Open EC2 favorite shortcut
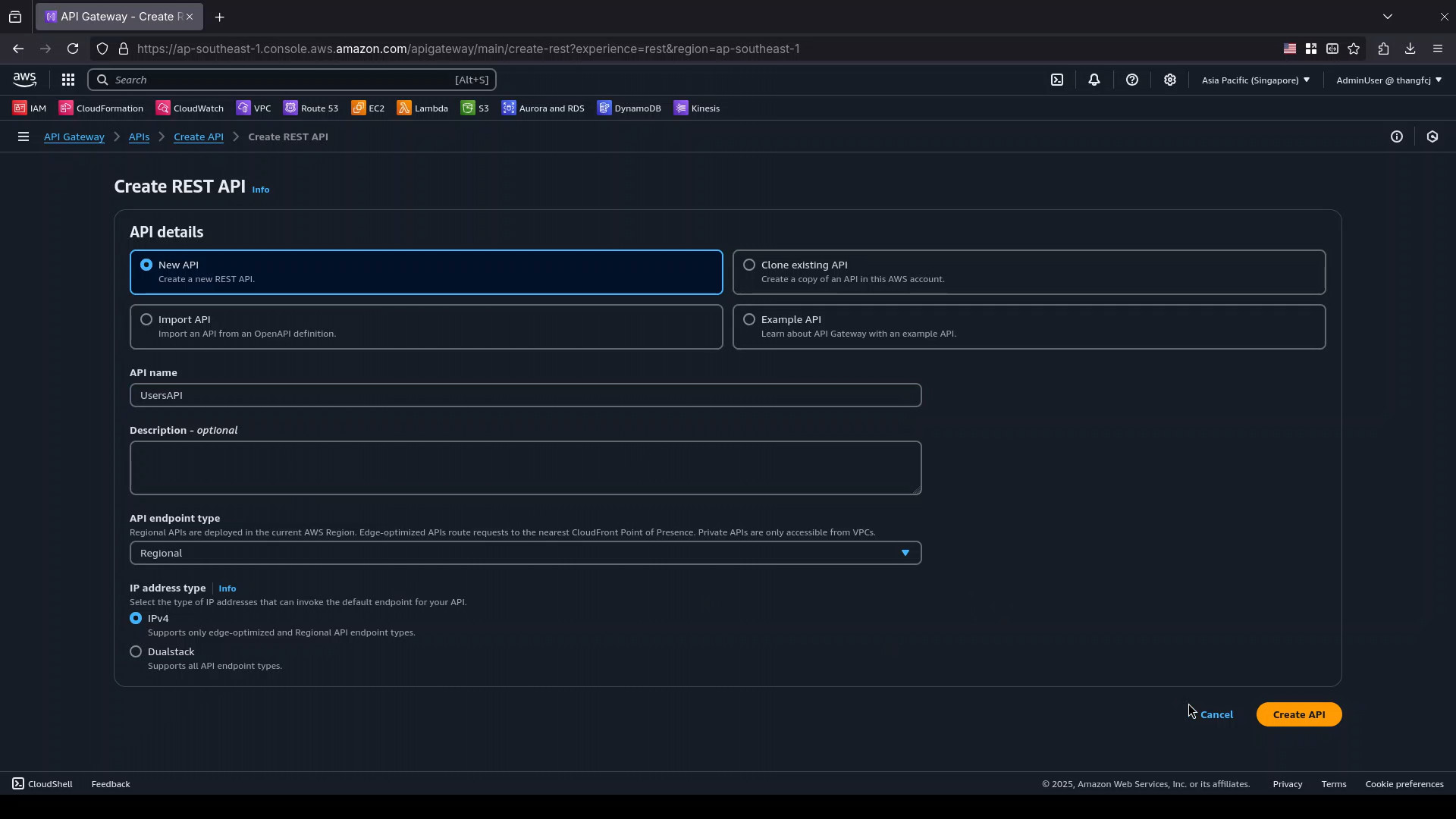The width and height of the screenshot is (1456, 819). coord(368,108)
